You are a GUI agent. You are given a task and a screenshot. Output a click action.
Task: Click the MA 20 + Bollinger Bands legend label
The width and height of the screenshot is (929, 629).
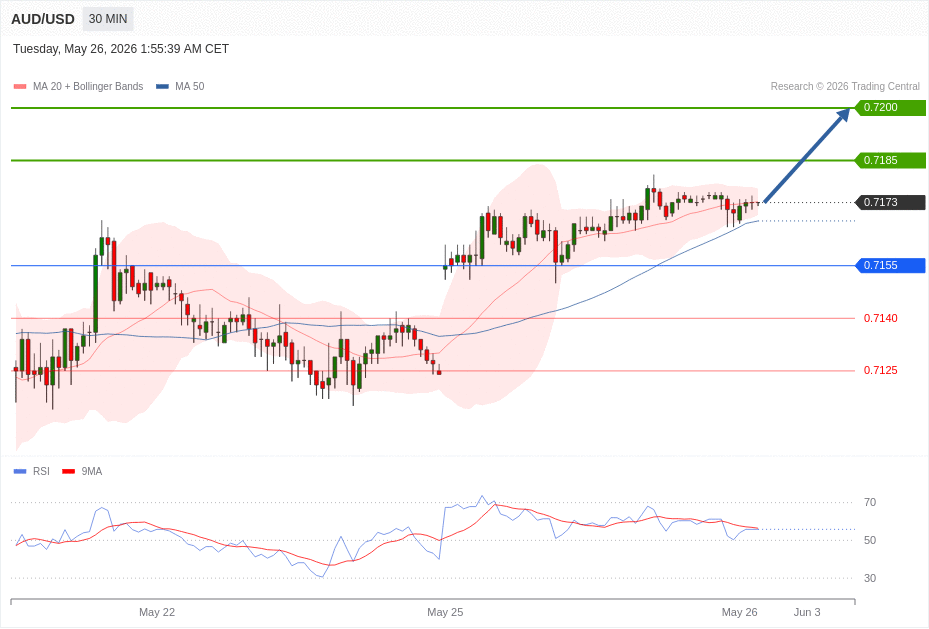click(88, 86)
